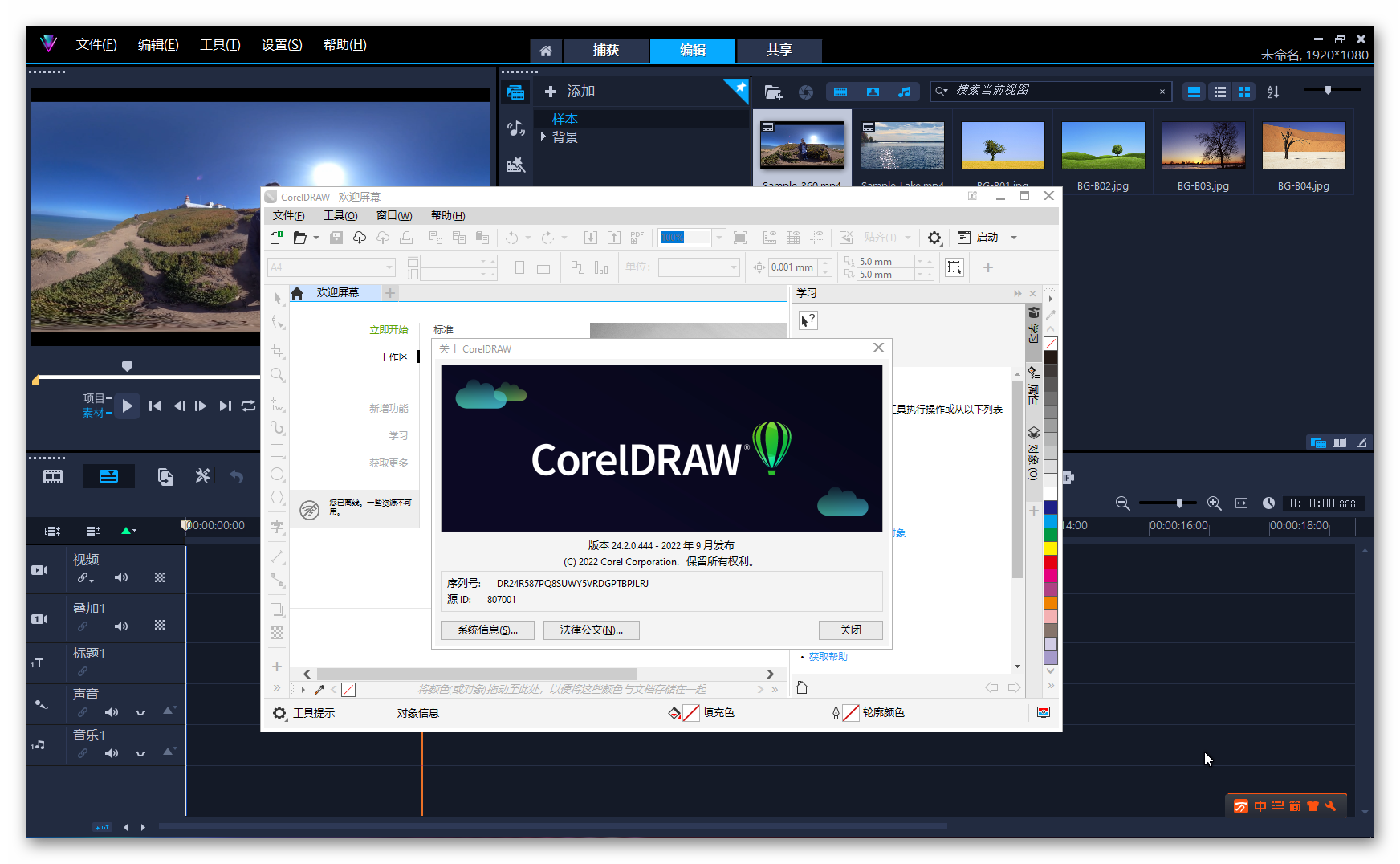
Task: Click the yellow swatch in CorelDRAW palette
Action: pyautogui.click(x=1051, y=548)
